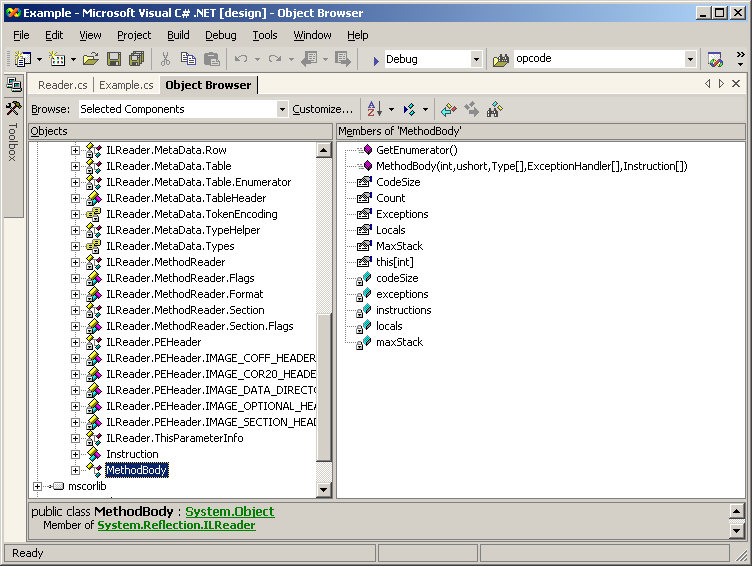
Task: Click the Find Symbol binoculars icon
Action: point(494,109)
